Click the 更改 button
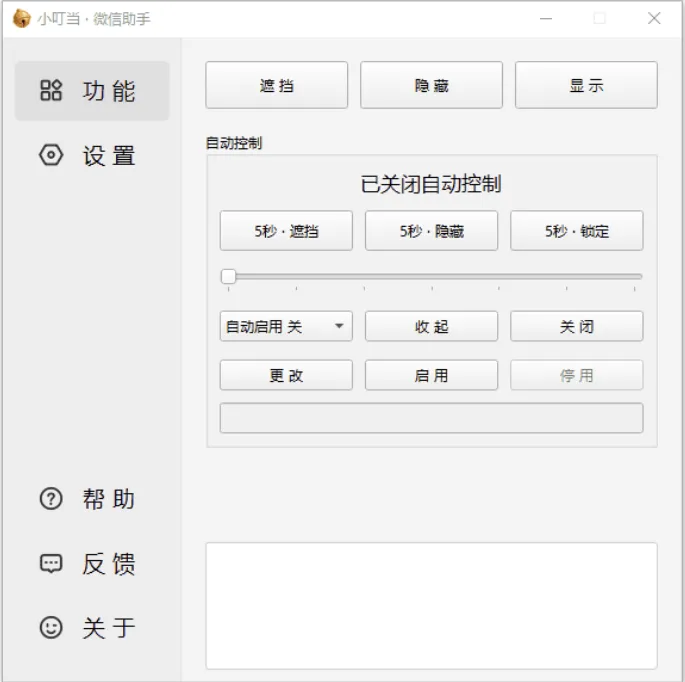 [x=286, y=375]
